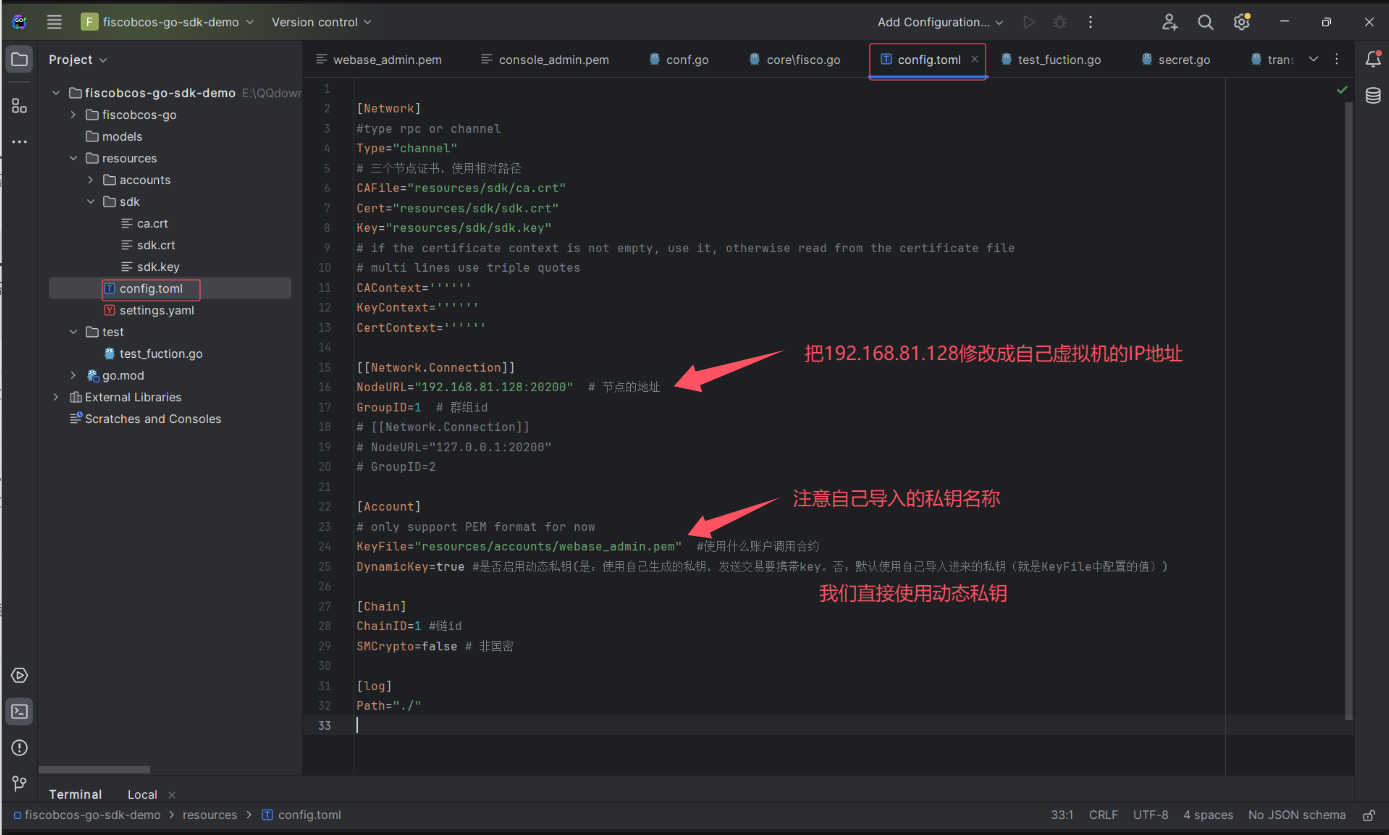This screenshot has height=835, width=1389.
Task: Open the Services tool window icon
Action: [19, 676]
